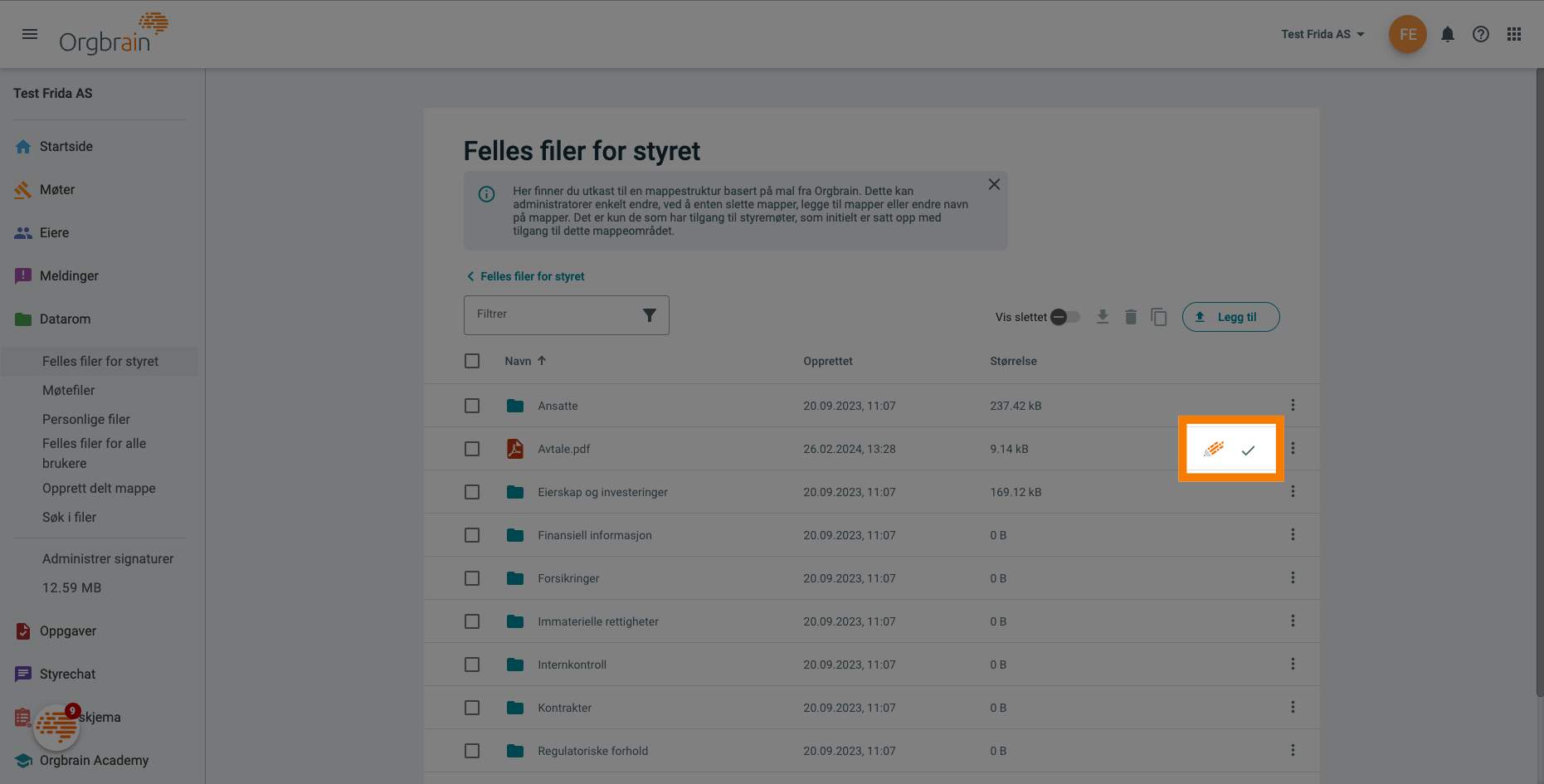Viewport: 1544px width, 784px height.
Task: Open more options for Finansiell informasjon
Action: pyautogui.click(x=1293, y=534)
